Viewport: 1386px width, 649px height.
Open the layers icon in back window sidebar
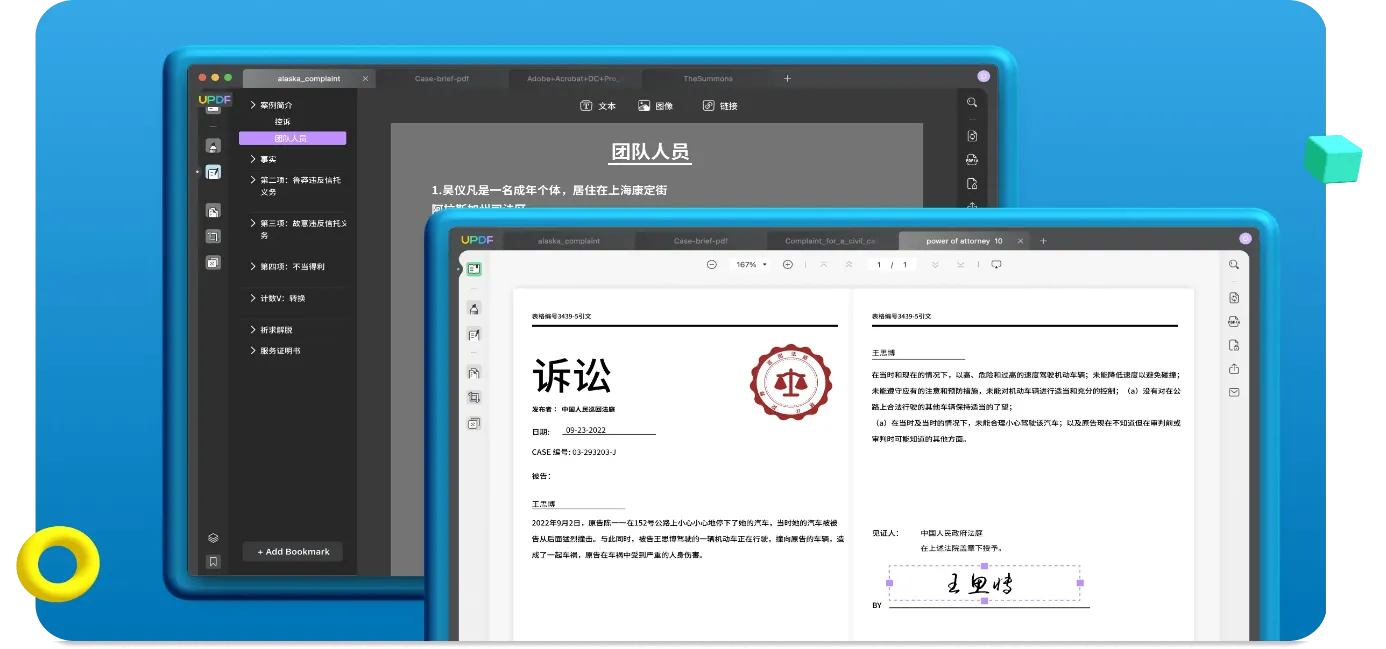[213, 538]
